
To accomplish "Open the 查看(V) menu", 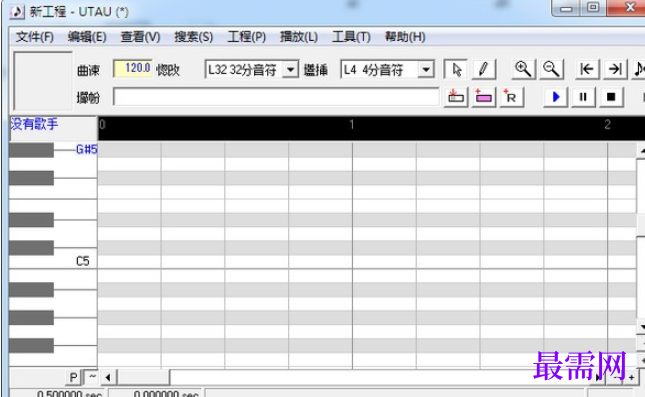I will tap(140, 37).
